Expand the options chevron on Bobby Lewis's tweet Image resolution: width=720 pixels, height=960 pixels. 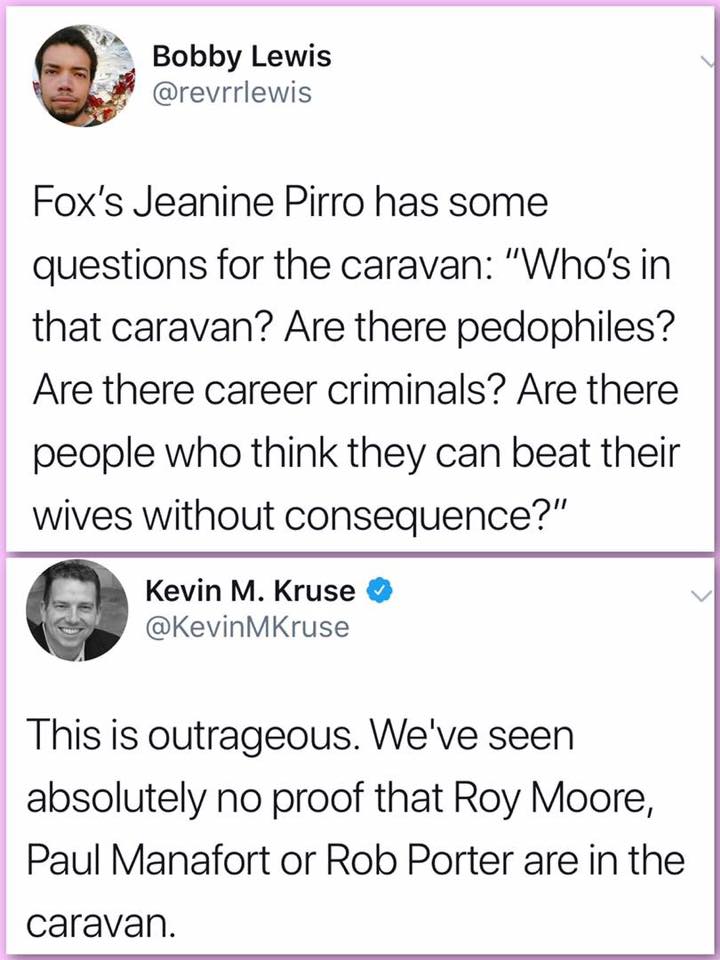point(708,60)
